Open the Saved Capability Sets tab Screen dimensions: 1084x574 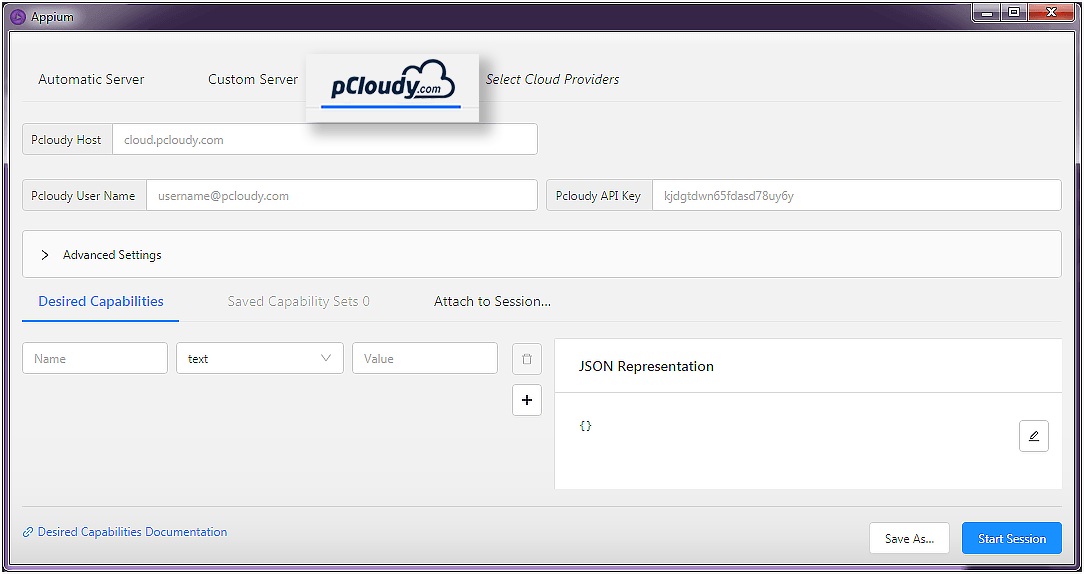[x=299, y=302]
